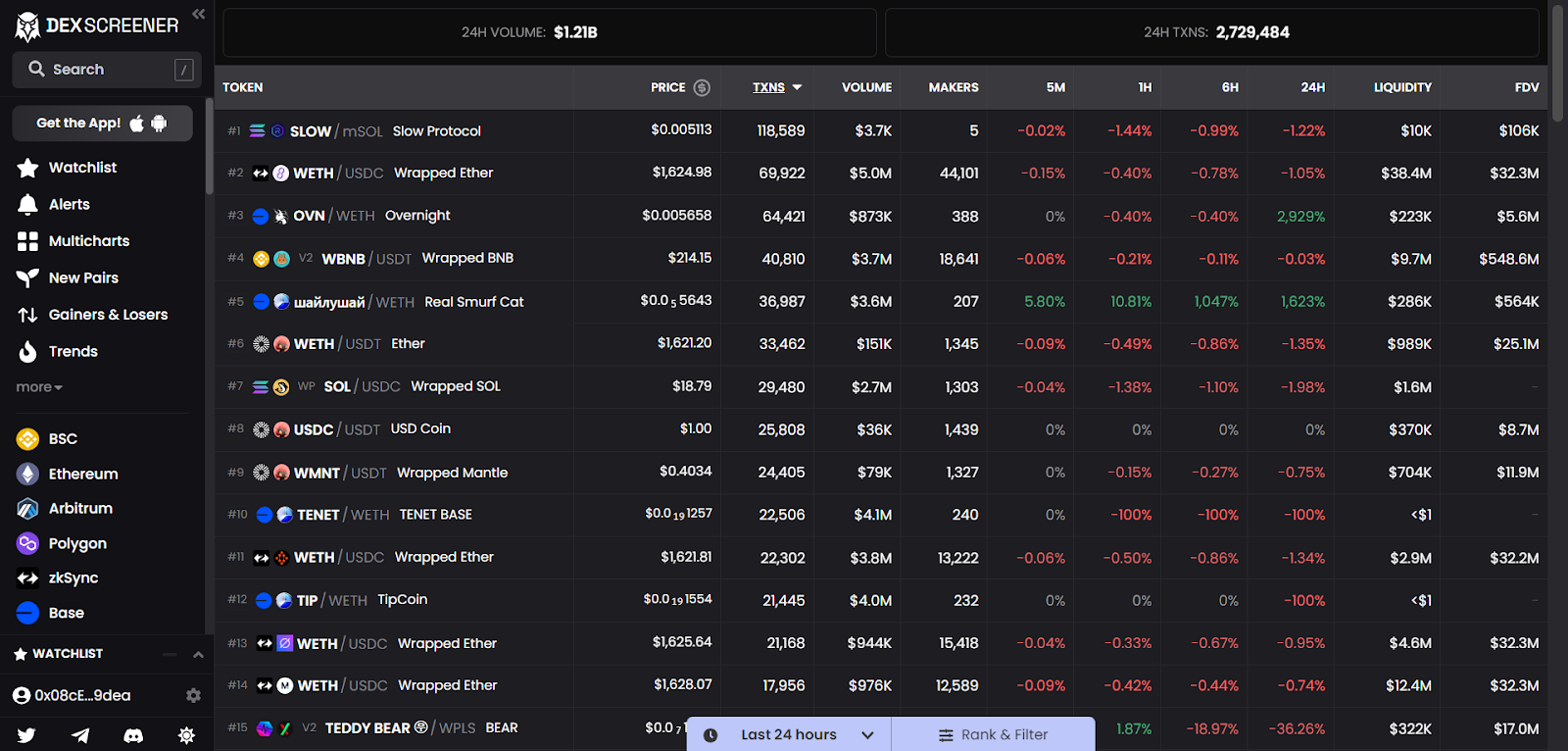This screenshot has height=751, width=1568.
Task: Filter by the zkSync chain
Action: coord(58,578)
